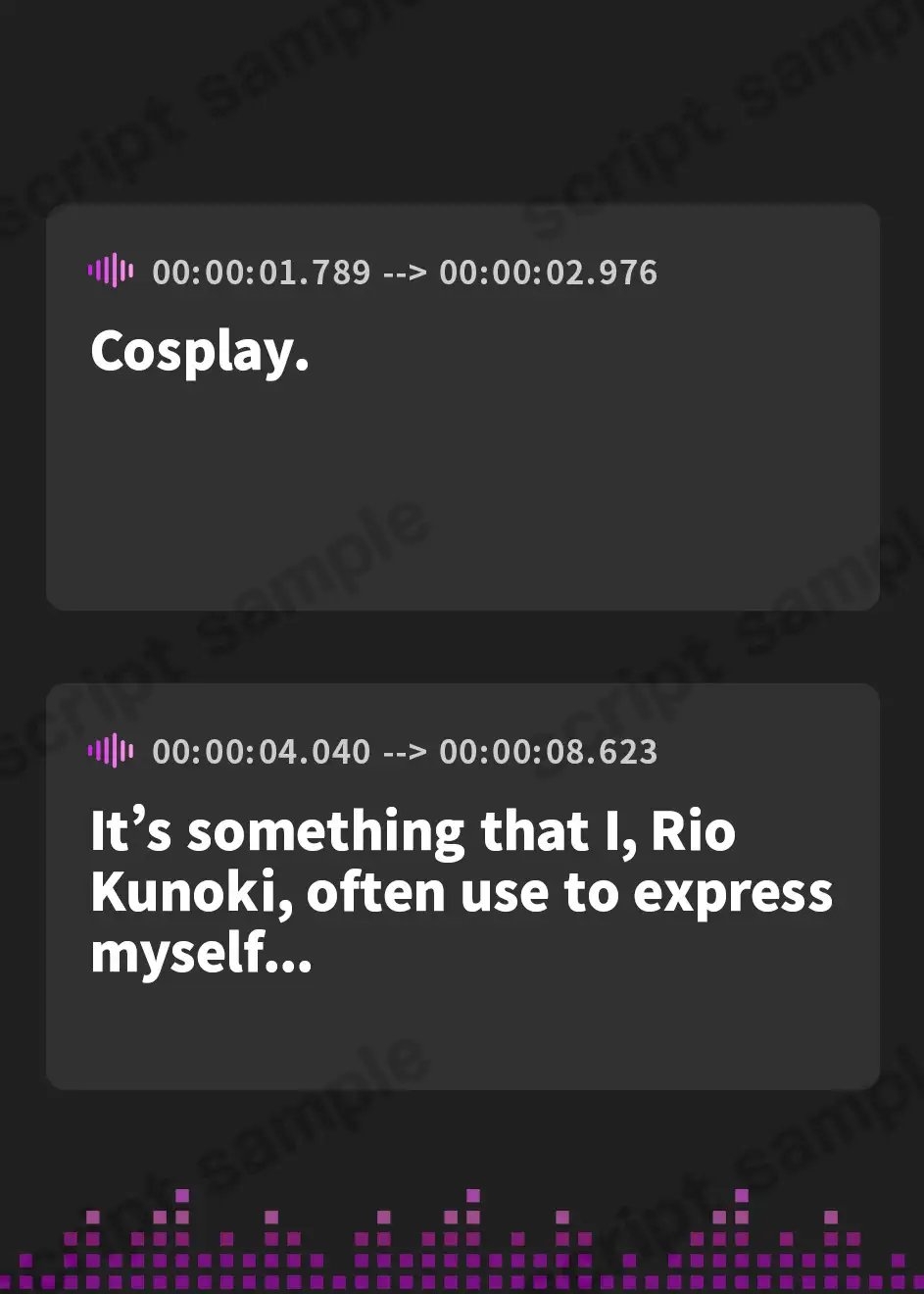Click the purple waveform icon beside 00:00:01.789
The width and height of the screenshot is (924, 1294).
110,271
